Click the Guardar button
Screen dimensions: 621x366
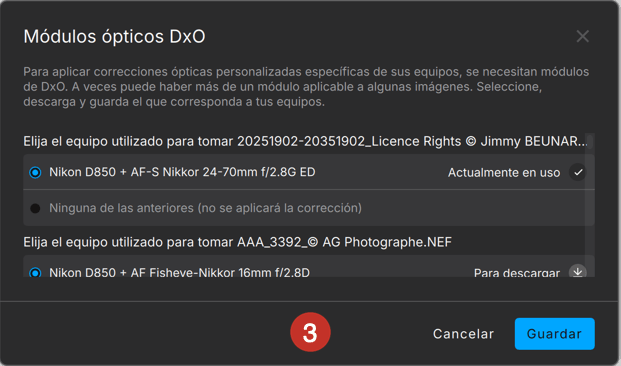coord(554,334)
